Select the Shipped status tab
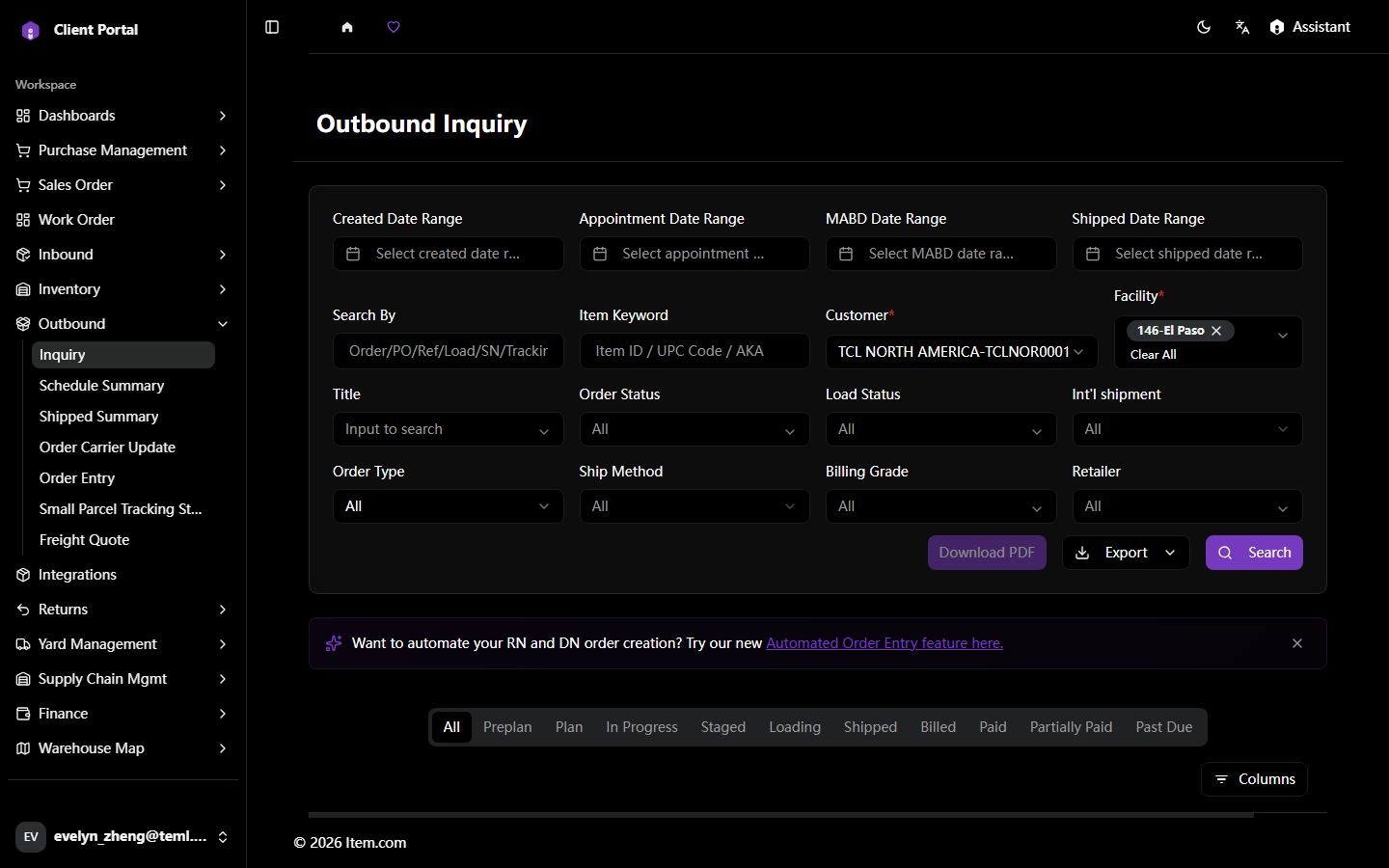This screenshot has height=868, width=1389. [x=870, y=727]
